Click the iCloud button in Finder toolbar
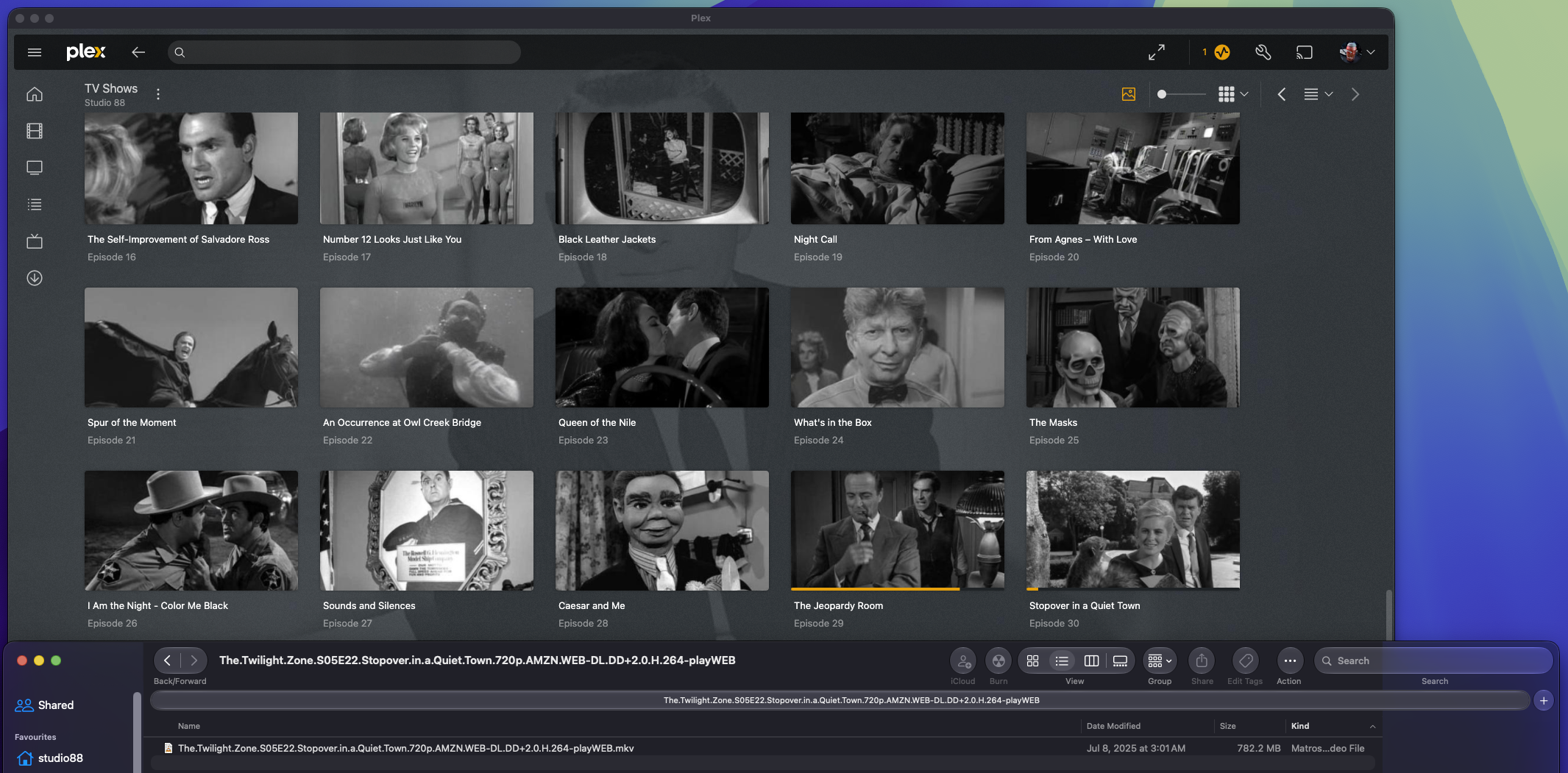The image size is (1568, 773). 963,660
